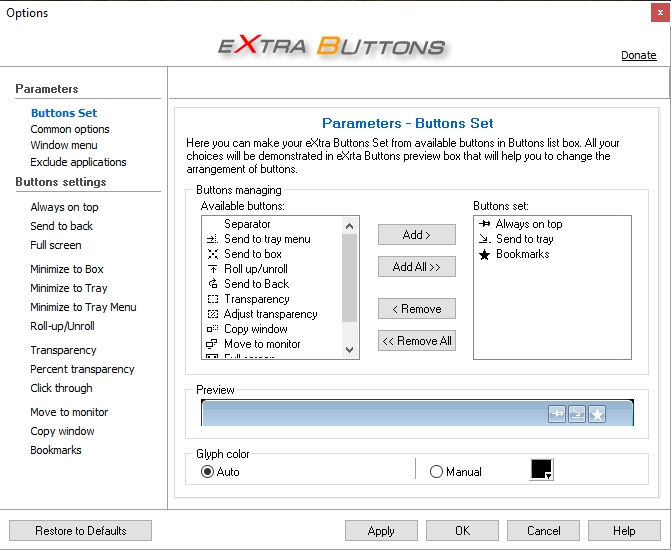Image resolution: width=671 pixels, height=550 pixels.
Task: Open Copy window settings in sidebar
Action: point(62,431)
